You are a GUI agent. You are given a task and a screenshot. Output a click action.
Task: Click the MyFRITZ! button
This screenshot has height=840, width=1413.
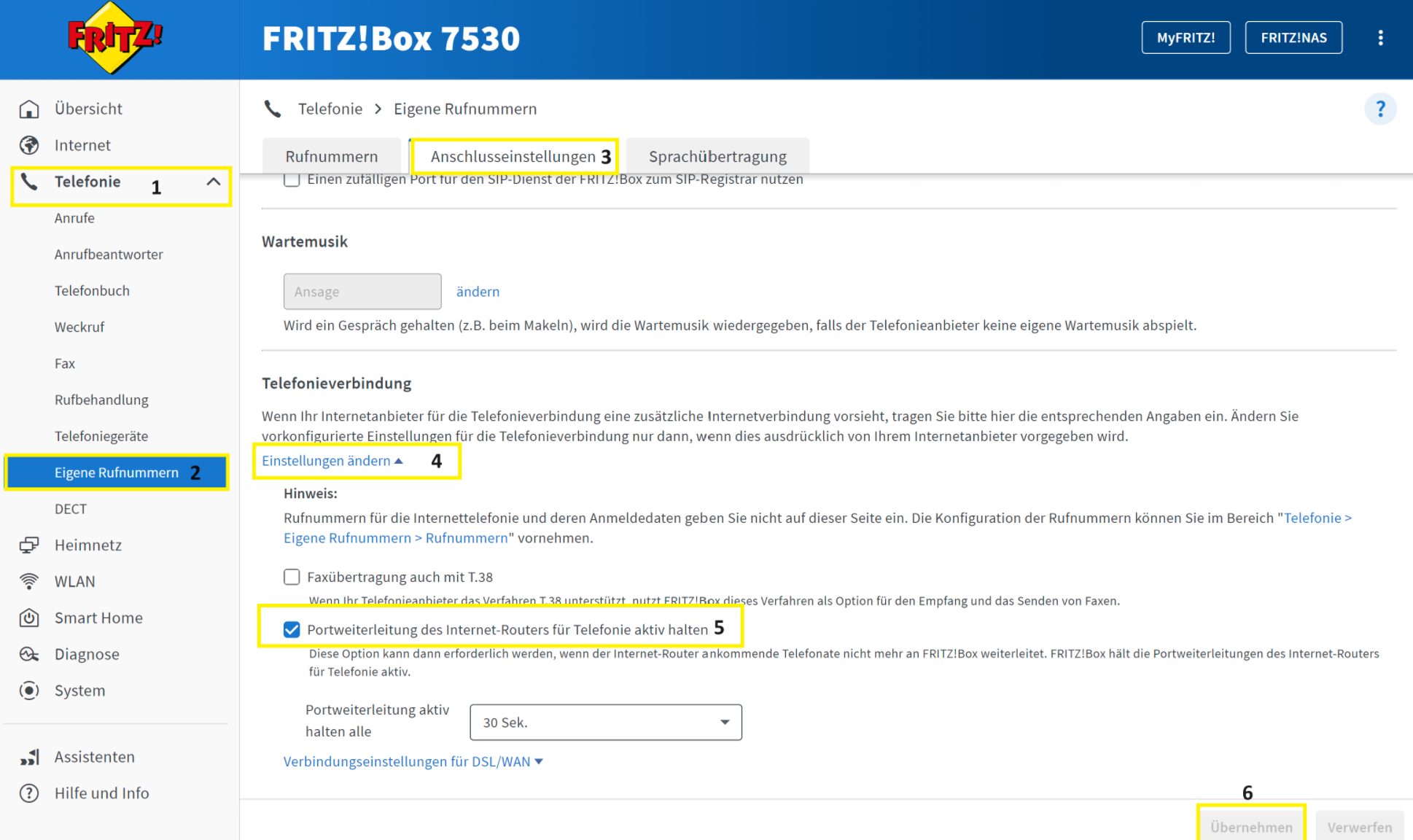1186,38
